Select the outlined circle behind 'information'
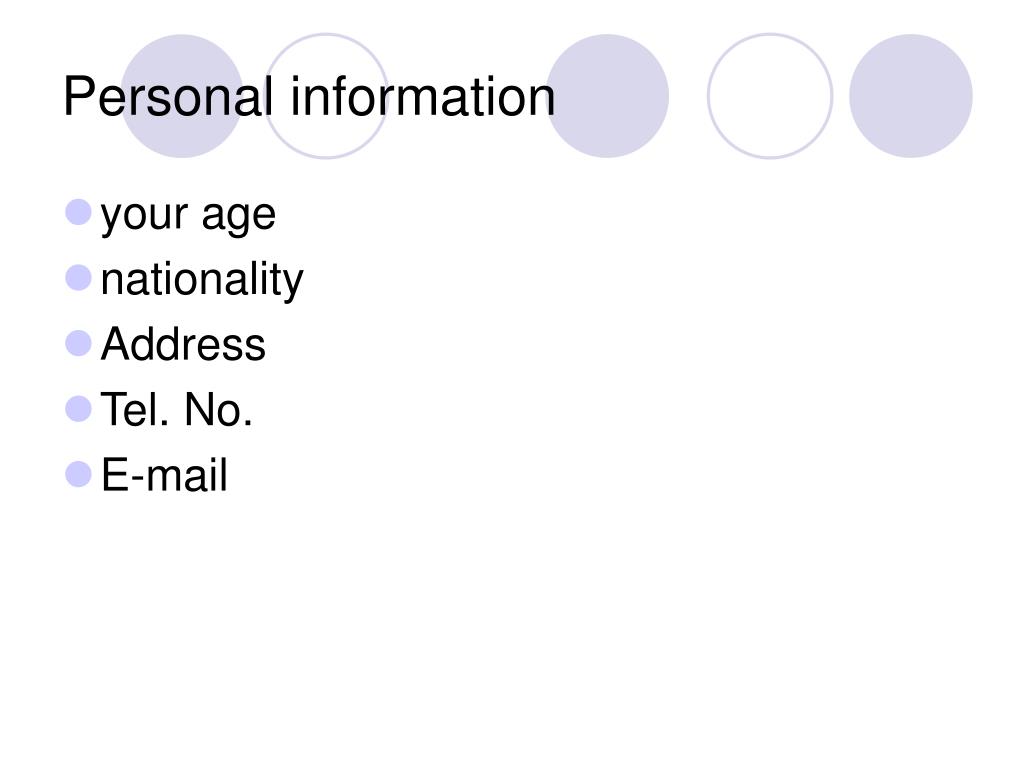1024x768 pixels. click(x=327, y=96)
